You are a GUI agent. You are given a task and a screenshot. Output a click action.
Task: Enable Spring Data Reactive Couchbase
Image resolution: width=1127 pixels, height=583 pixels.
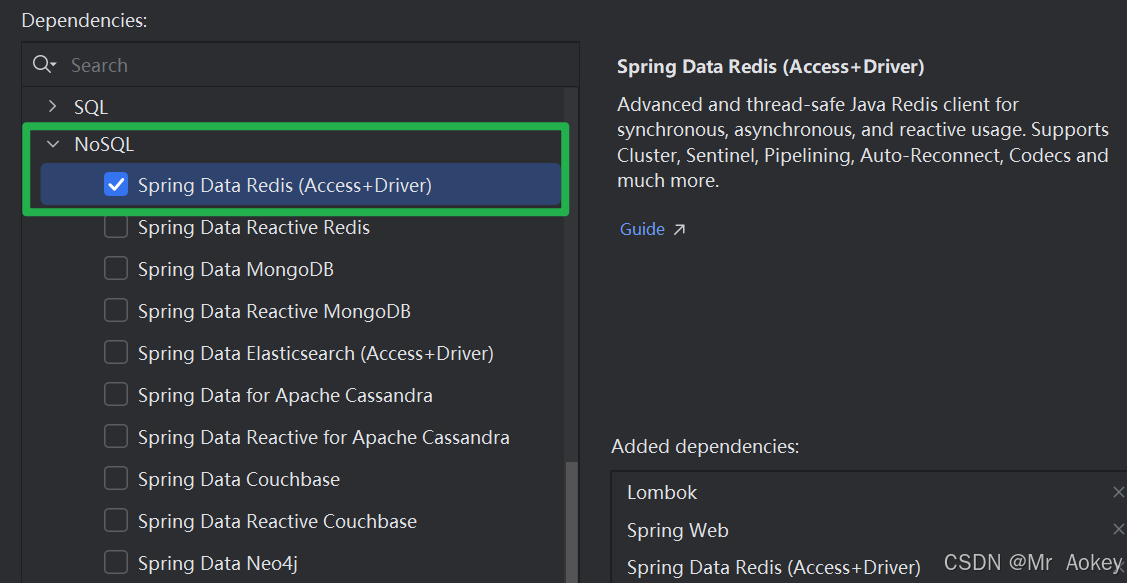tap(116, 520)
